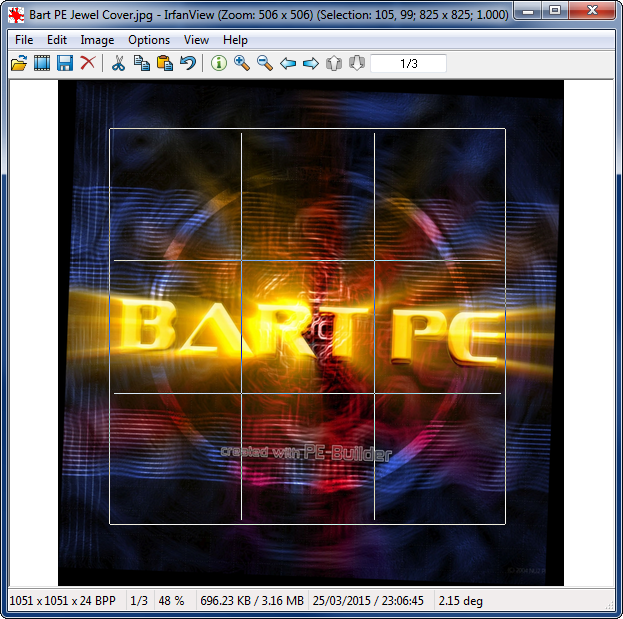Viewport: 623px width, 619px height.
Task: Open the File menu
Action: tap(24, 40)
